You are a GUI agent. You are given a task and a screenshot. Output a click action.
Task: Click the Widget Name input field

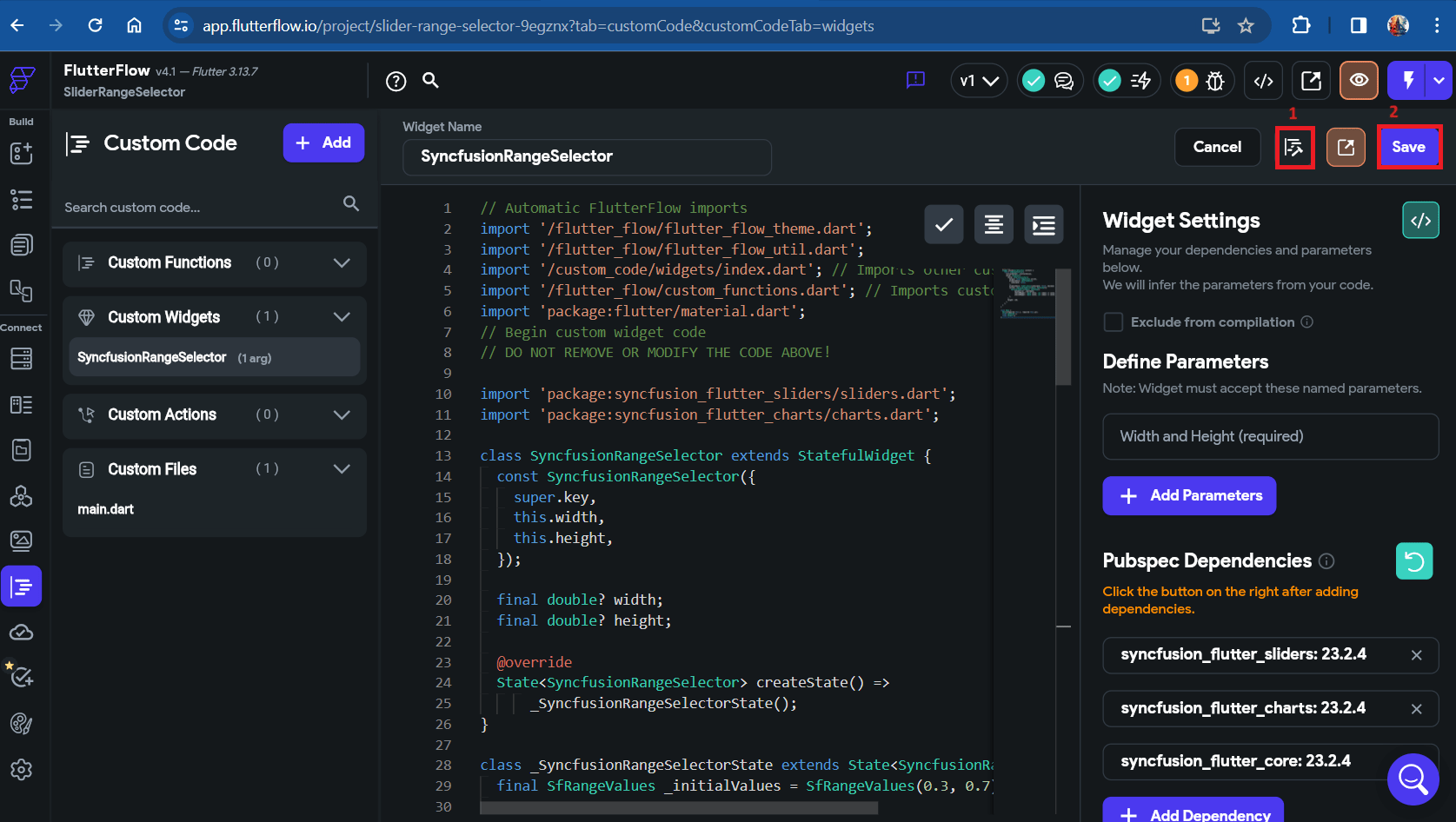(x=587, y=157)
